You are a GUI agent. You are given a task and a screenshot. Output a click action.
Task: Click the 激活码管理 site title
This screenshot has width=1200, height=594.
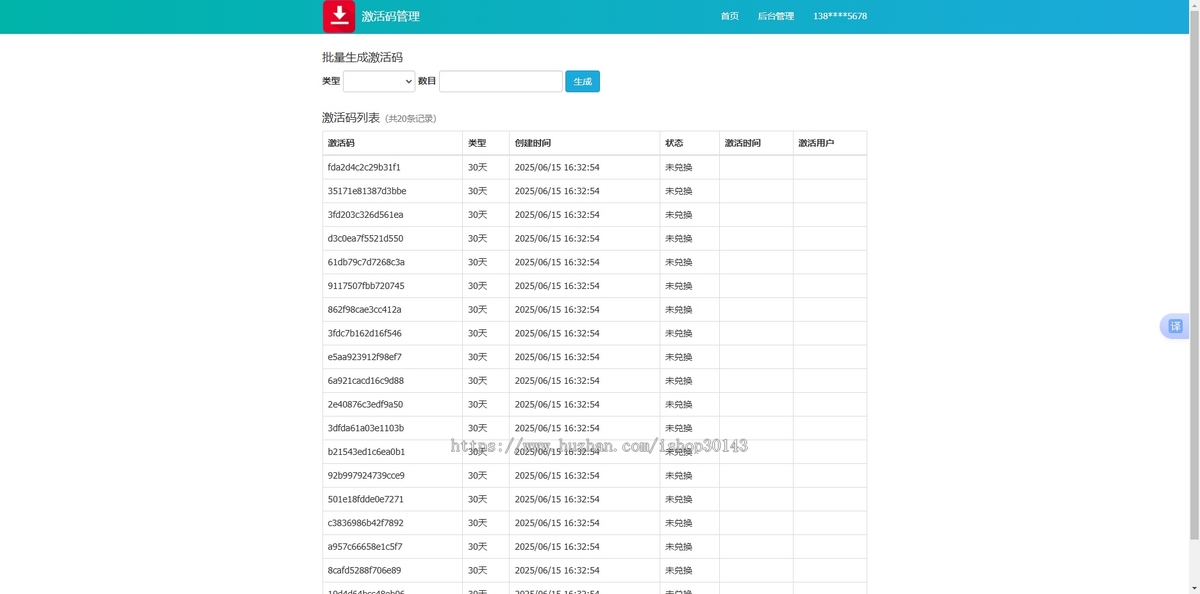coord(390,16)
